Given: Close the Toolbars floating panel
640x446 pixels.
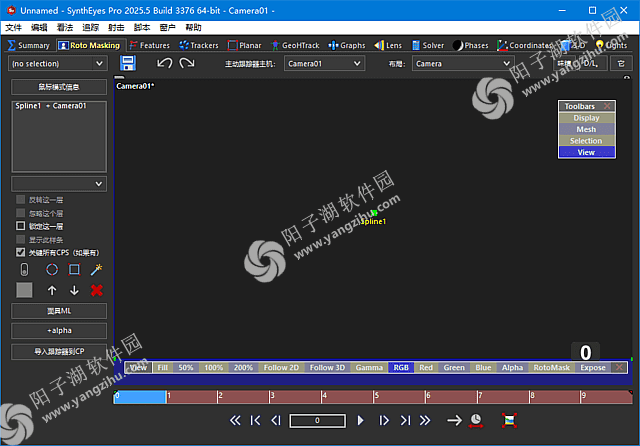Looking at the screenshot, I should pos(607,106).
